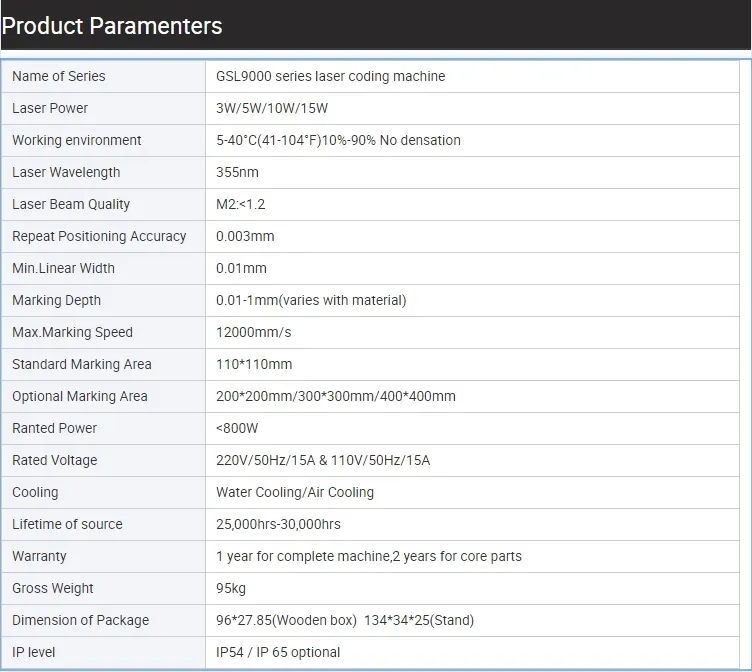Click the marking depth value 0.01-1mm

311,300
